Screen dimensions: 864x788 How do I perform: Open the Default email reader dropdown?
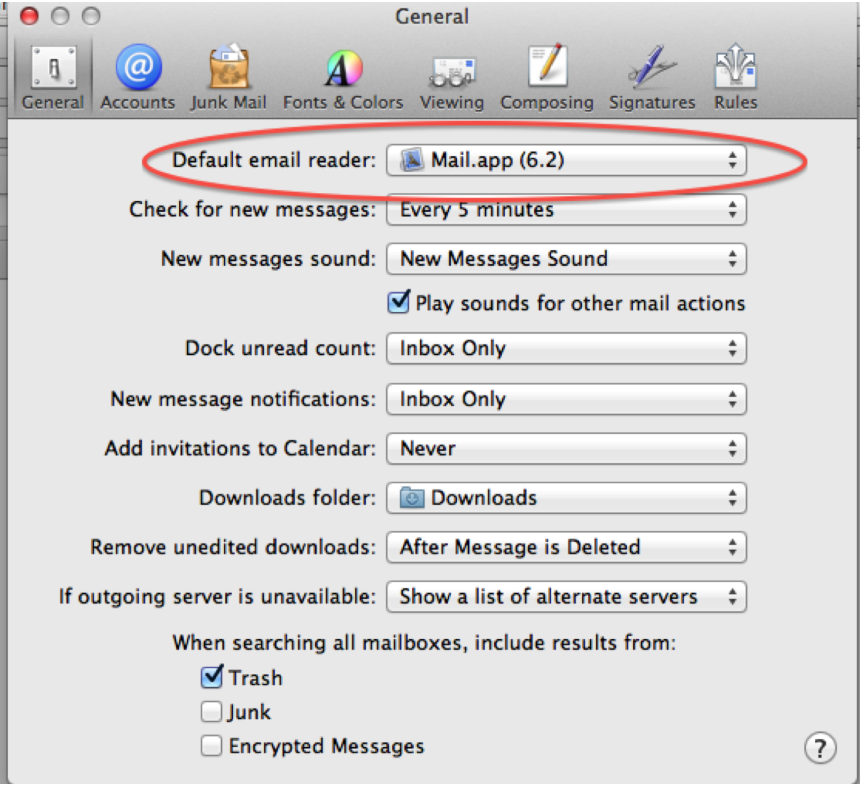(x=566, y=160)
